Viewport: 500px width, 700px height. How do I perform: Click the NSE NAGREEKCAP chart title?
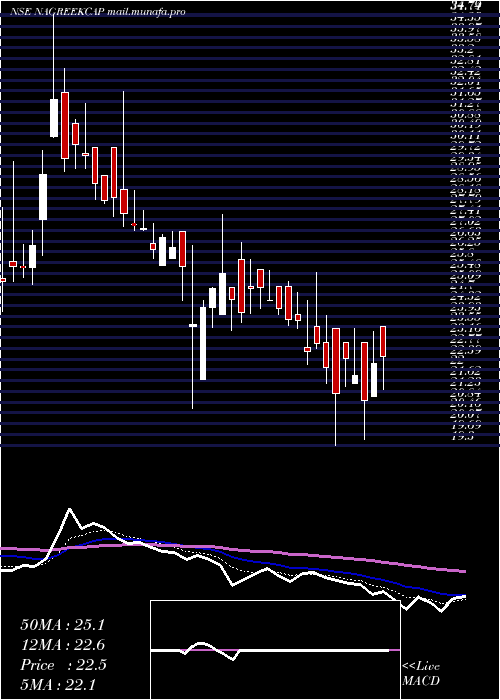[58, 12]
